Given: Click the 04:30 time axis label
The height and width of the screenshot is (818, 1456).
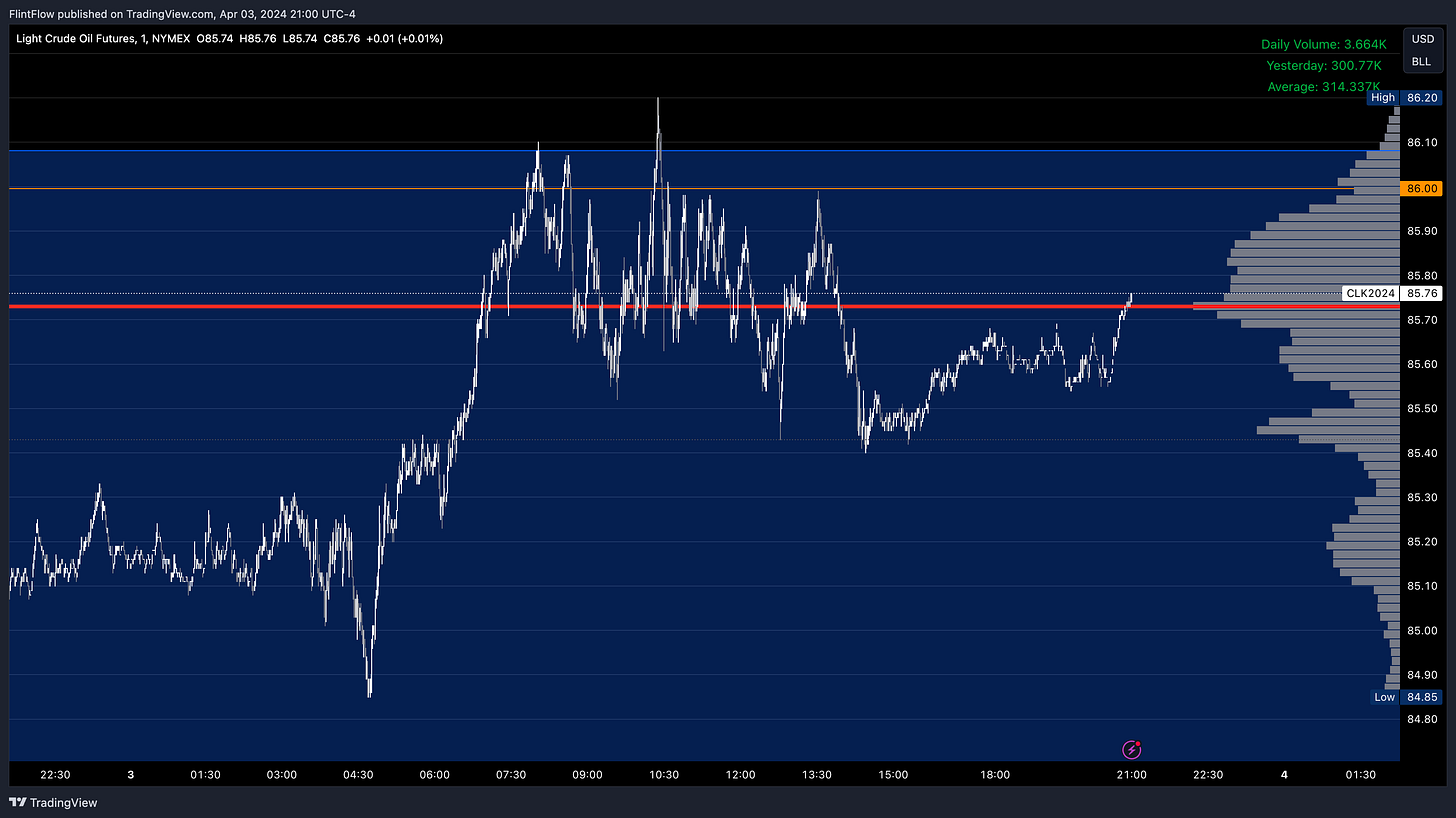Looking at the screenshot, I should point(358,775).
